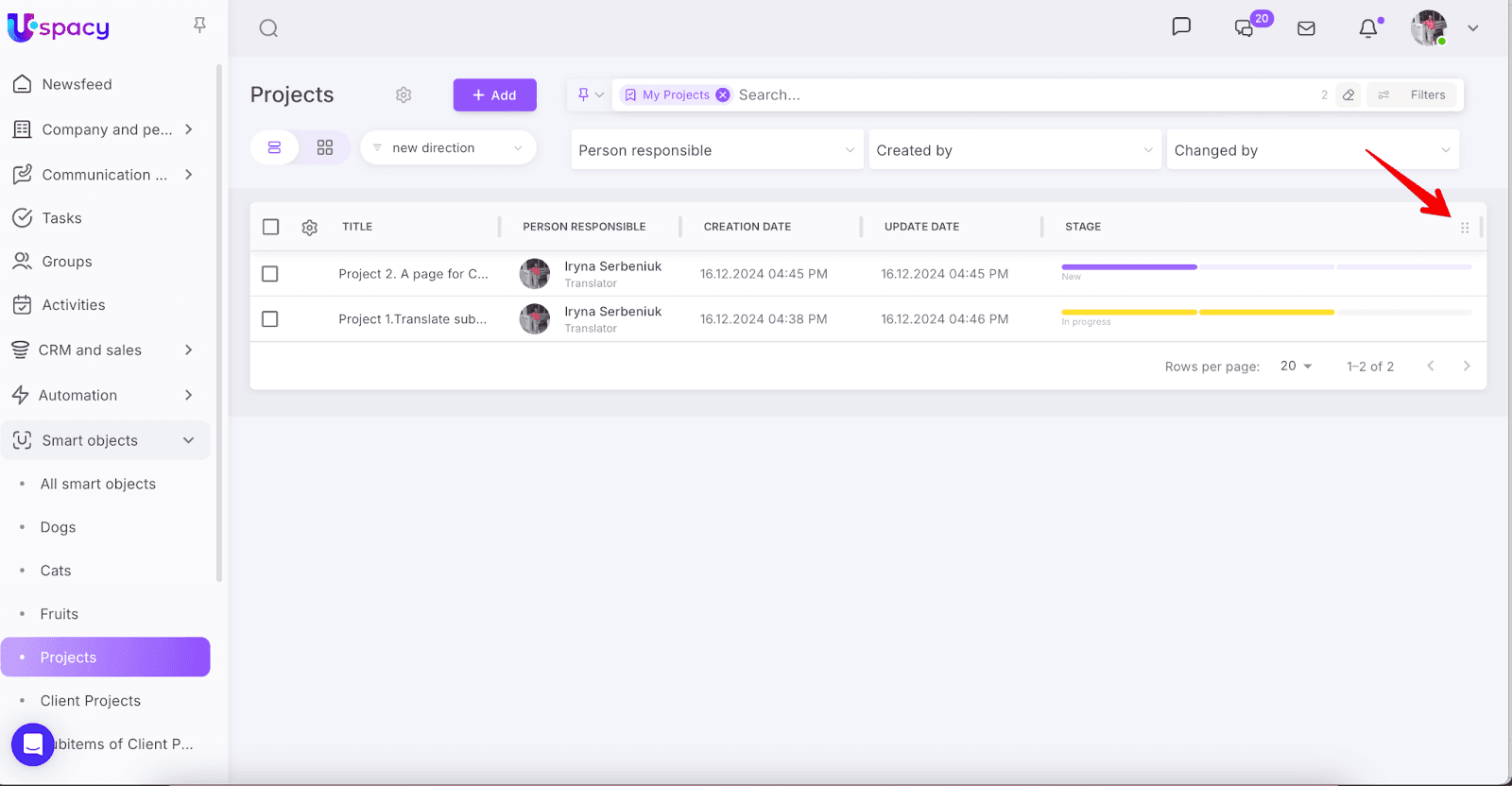Viewport: 1512px width, 786px height.
Task: Open the mail envelope icon
Action: pyautogui.click(x=1306, y=28)
